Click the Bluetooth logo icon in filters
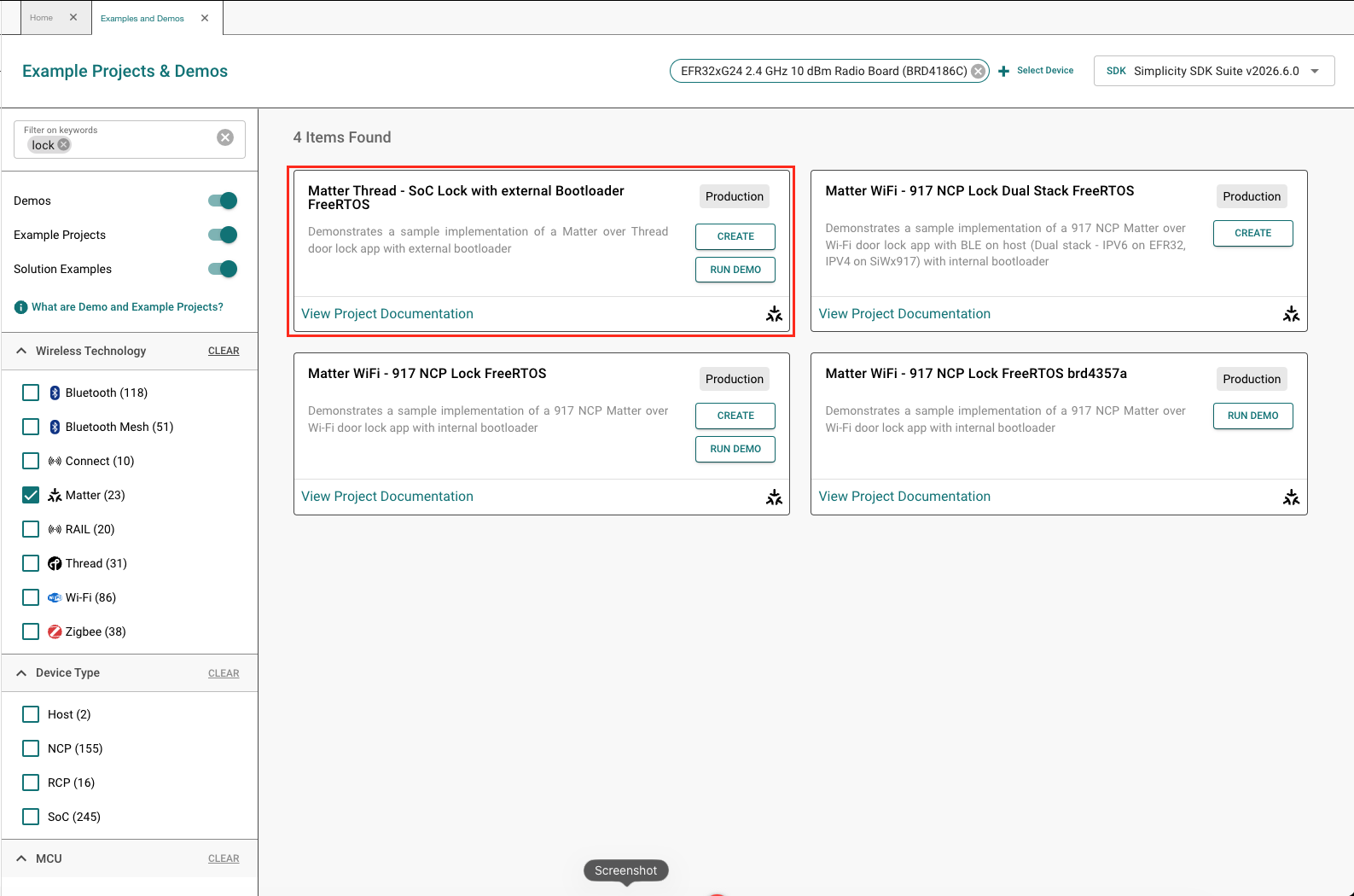Viewport: 1354px width, 896px height. point(55,393)
